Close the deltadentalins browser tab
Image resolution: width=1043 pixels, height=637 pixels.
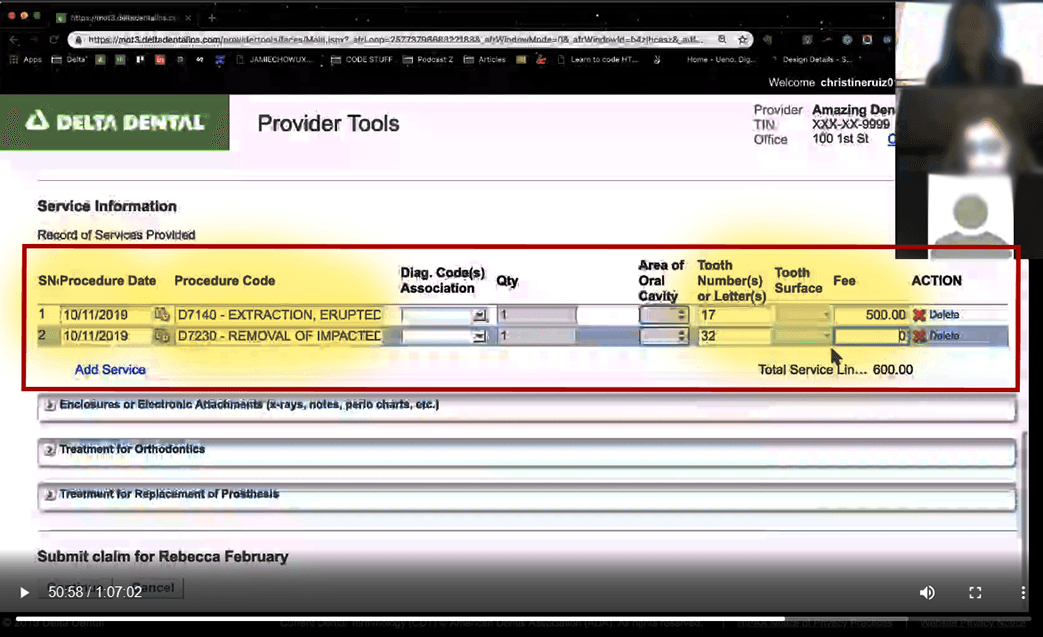(188, 18)
